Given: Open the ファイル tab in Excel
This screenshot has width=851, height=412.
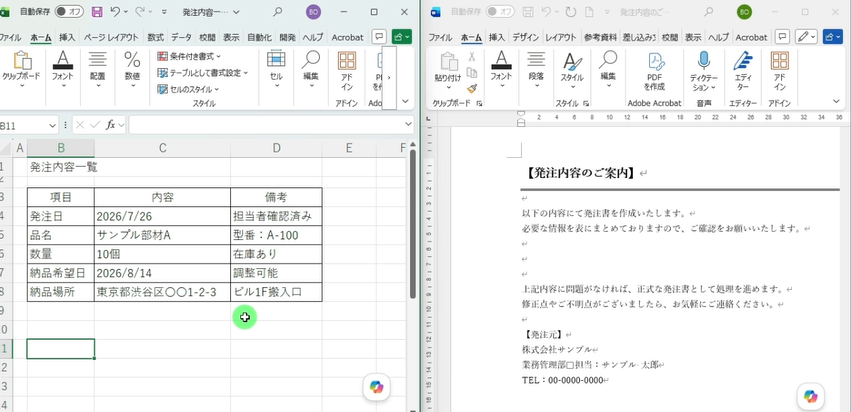Looking at the screenshot, I should (10, 37).
